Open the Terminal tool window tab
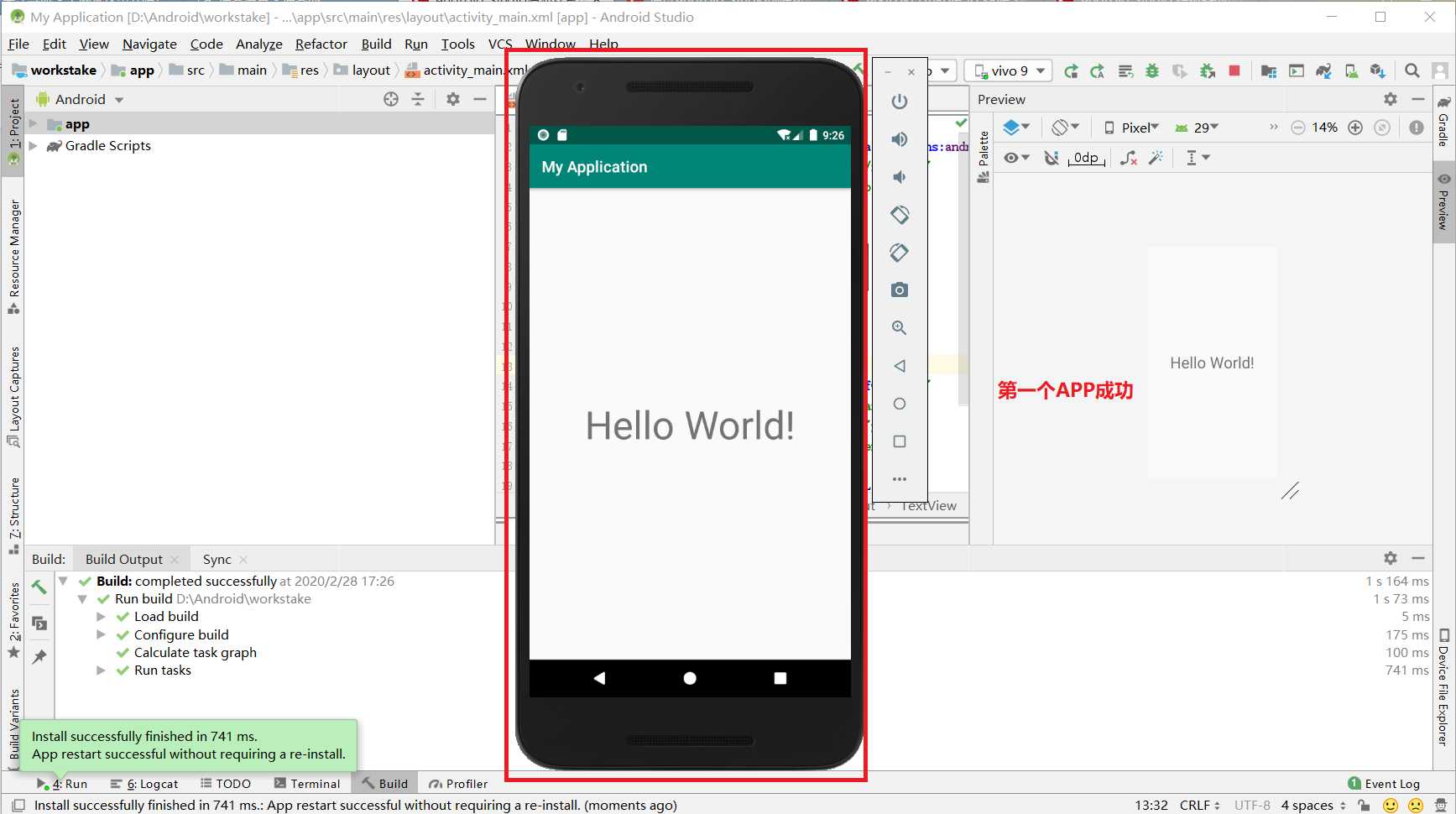Screen dimensions: 1456x814 [307, 784]
